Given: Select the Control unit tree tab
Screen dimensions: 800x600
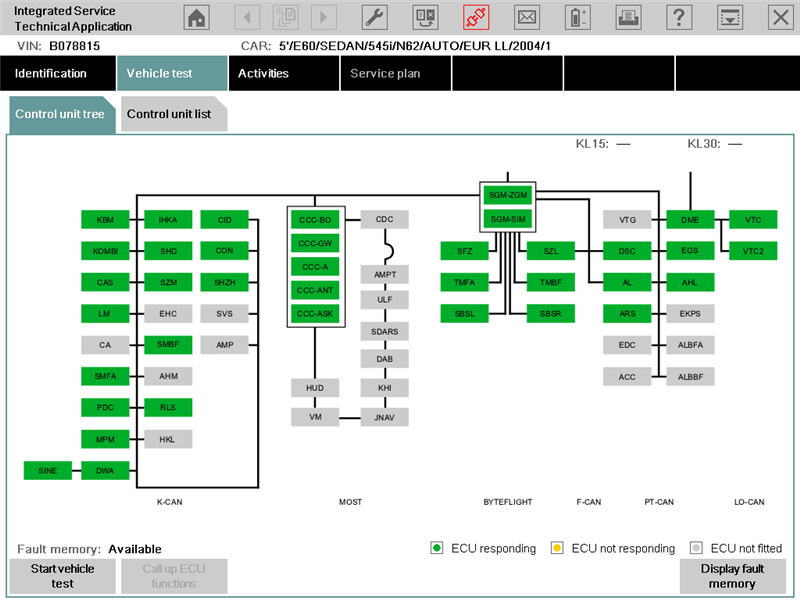Looking at the screenshot, I should point(62,114).
